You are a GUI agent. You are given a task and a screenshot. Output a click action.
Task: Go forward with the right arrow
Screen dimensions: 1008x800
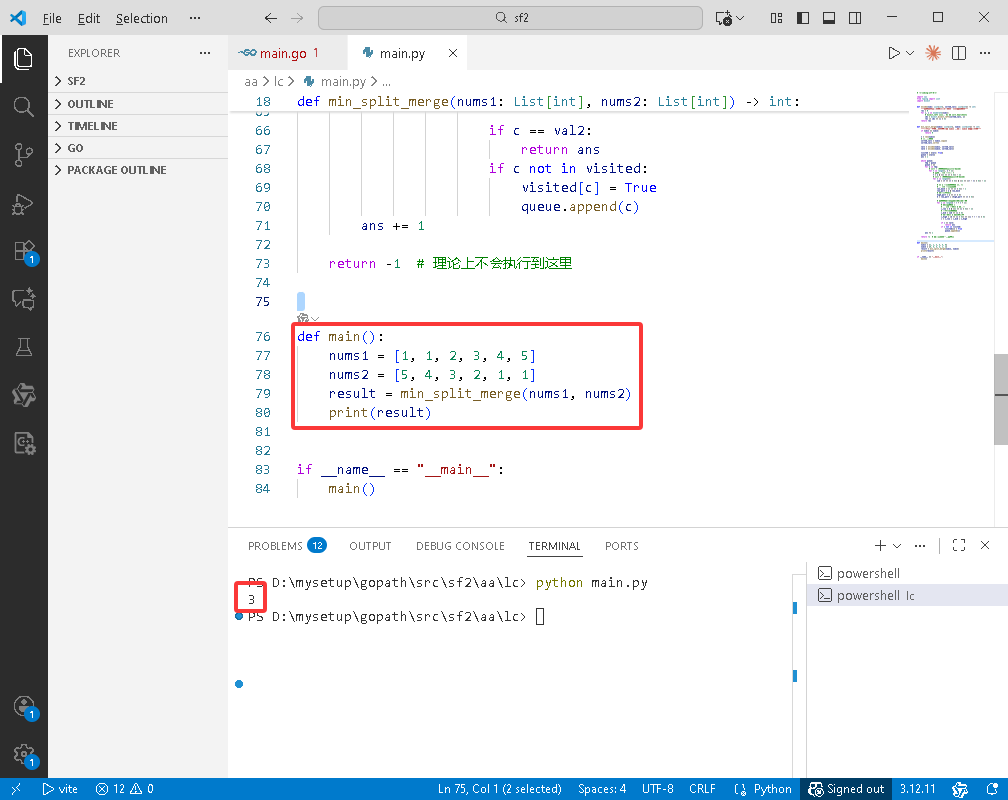point(297,18)
